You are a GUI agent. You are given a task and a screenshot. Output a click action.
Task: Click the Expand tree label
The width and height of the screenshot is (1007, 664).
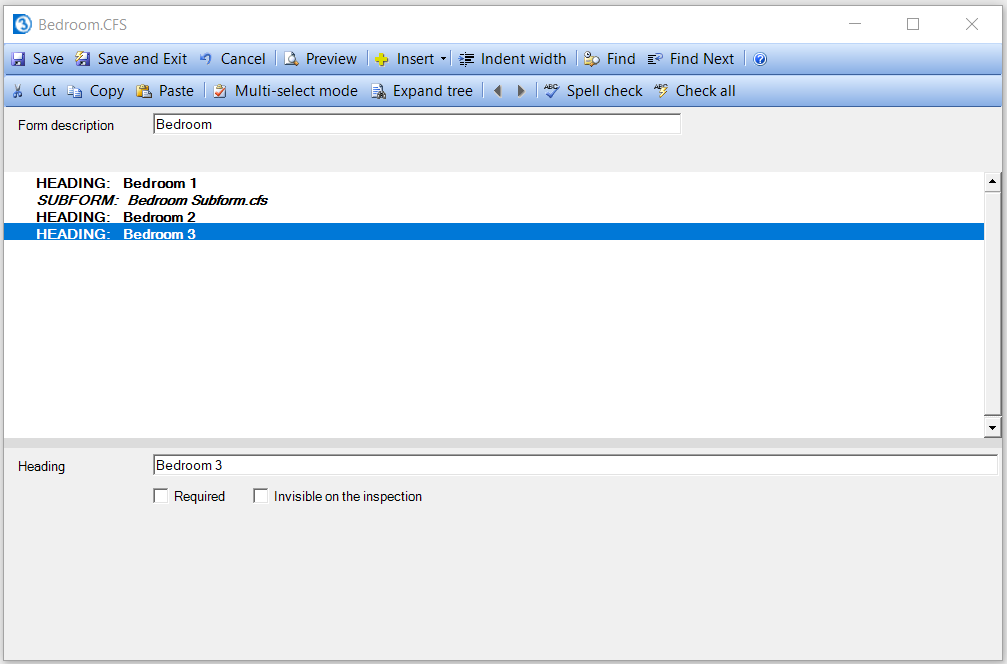433,91
